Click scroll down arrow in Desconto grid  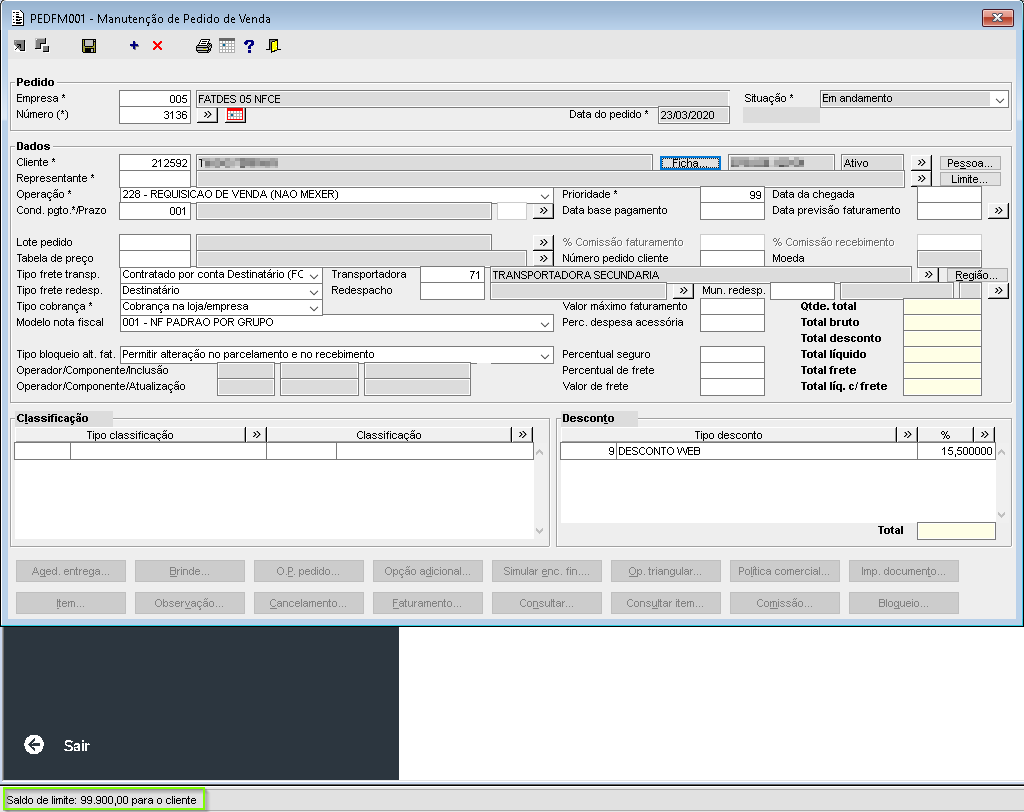point(1001,515)
